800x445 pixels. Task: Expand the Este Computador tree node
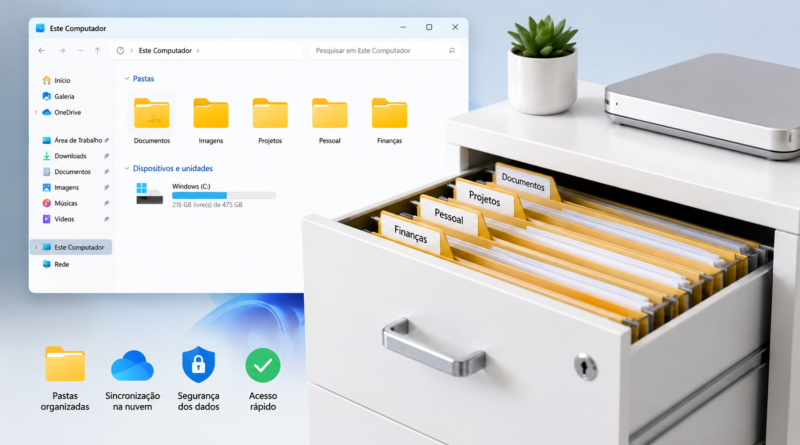click(x=36, y=247)
